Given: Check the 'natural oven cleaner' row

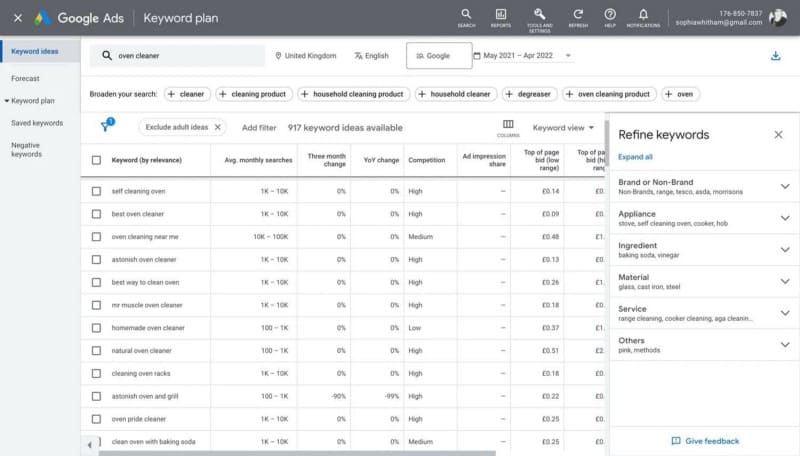Looking at the screenshot, I should pyautogui.click(x=96, y=350).
